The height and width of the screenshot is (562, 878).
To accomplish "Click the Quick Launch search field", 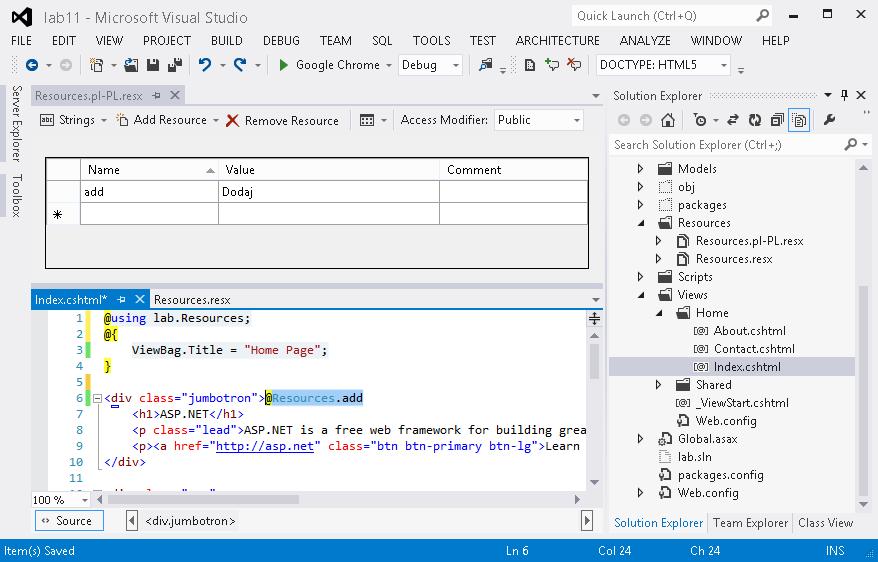I will pos(664,16).
